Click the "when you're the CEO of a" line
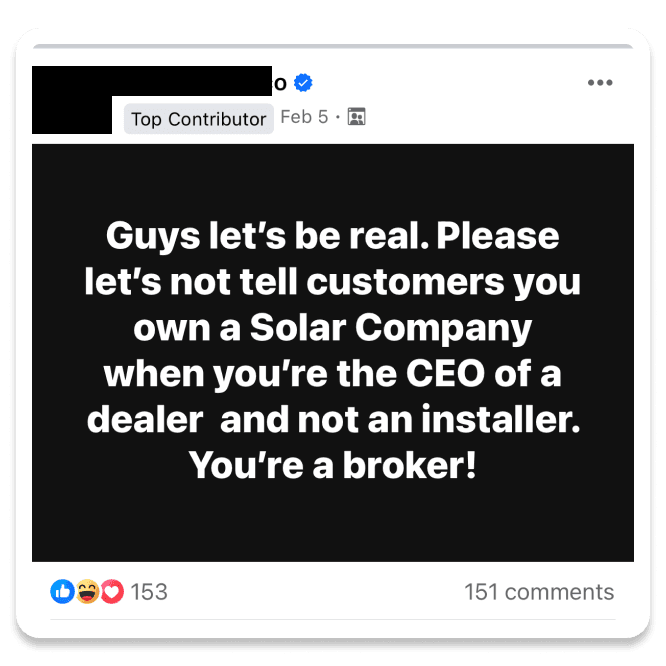 point(332,374)
